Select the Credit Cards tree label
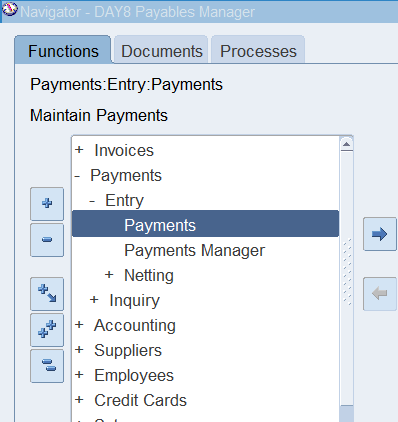Image resolution: width=398 pixels, height=422 pixels. point(140,400)
